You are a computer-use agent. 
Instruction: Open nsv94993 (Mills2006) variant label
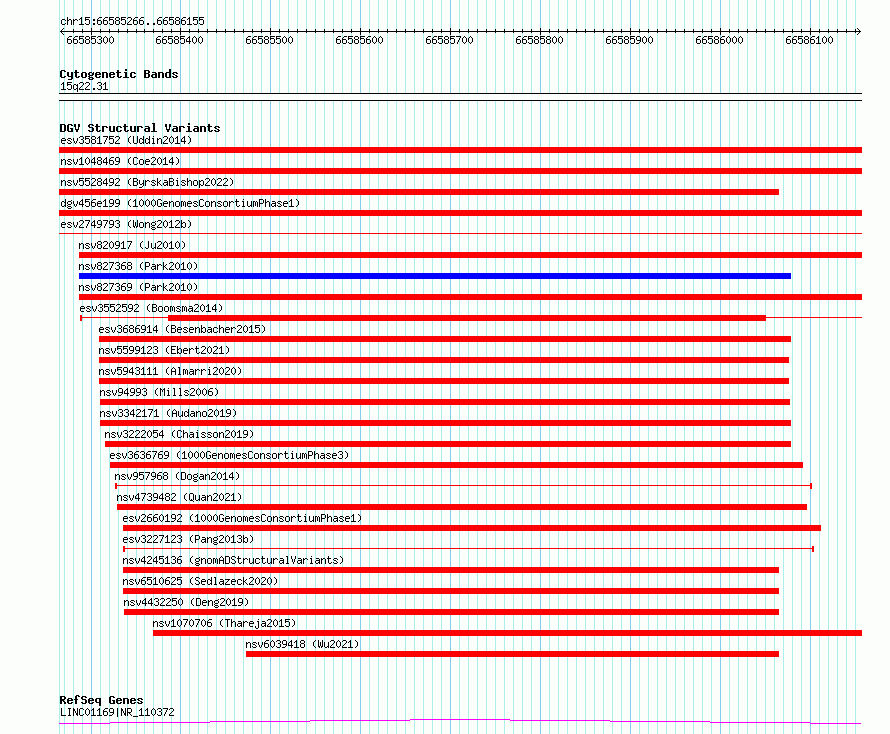click(x=159, y=392)
